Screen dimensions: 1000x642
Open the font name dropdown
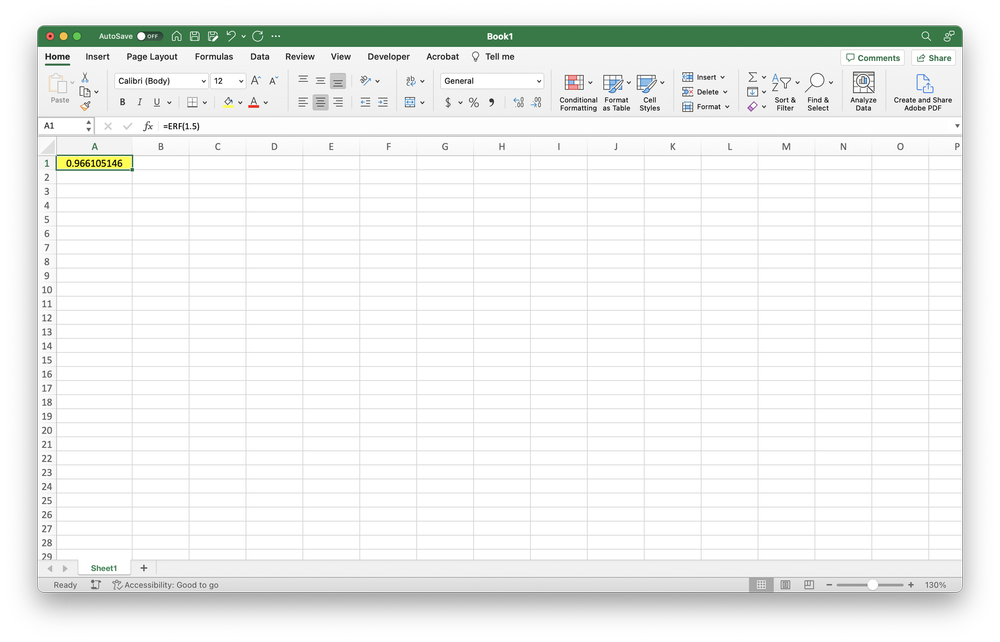[x=203, y=81]
